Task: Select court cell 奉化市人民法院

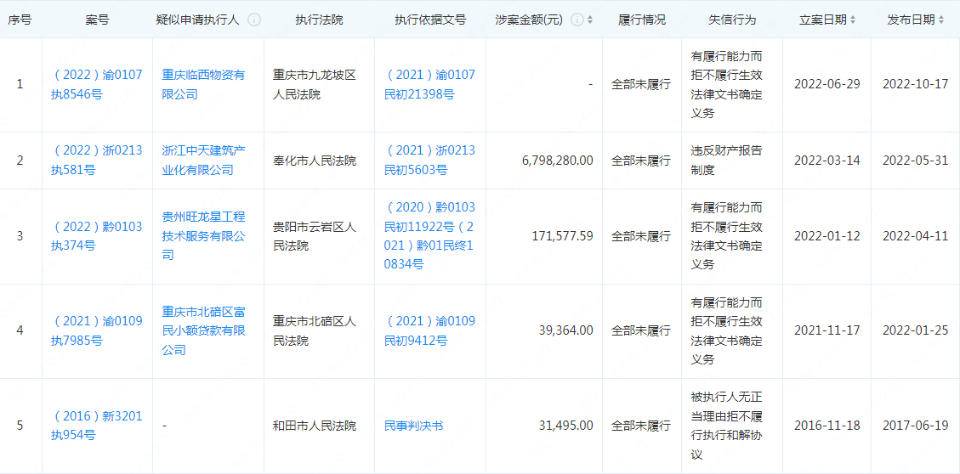Action: tap(313, 161)
